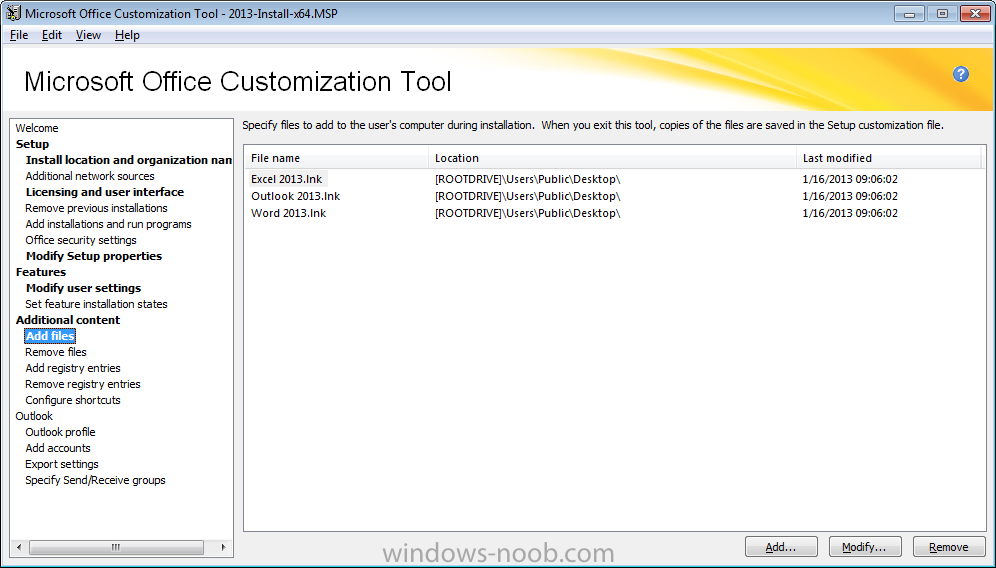Click the Modify... button
996x568 pixels.
[865, 547]
